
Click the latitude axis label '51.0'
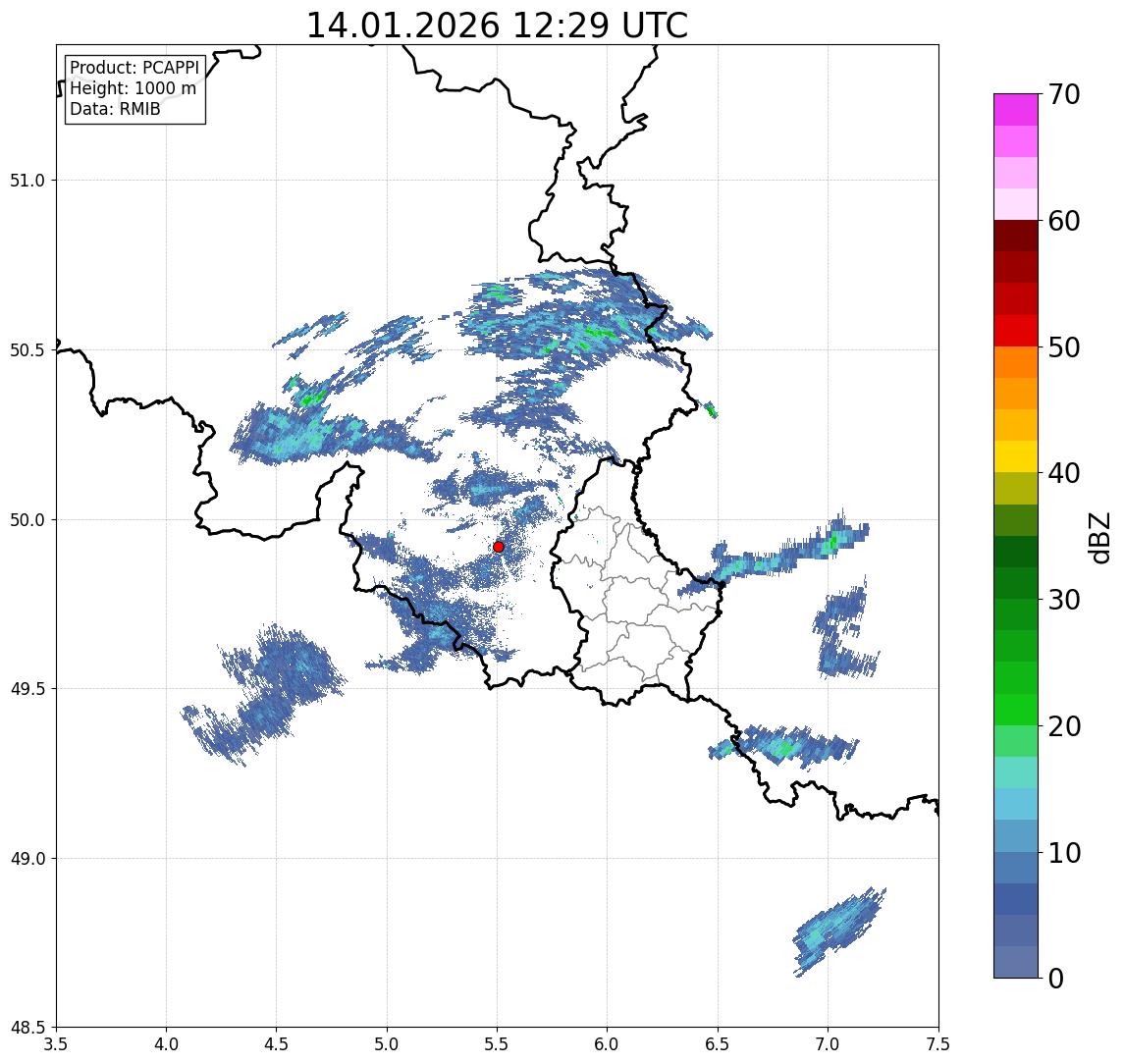click(27, 181)
